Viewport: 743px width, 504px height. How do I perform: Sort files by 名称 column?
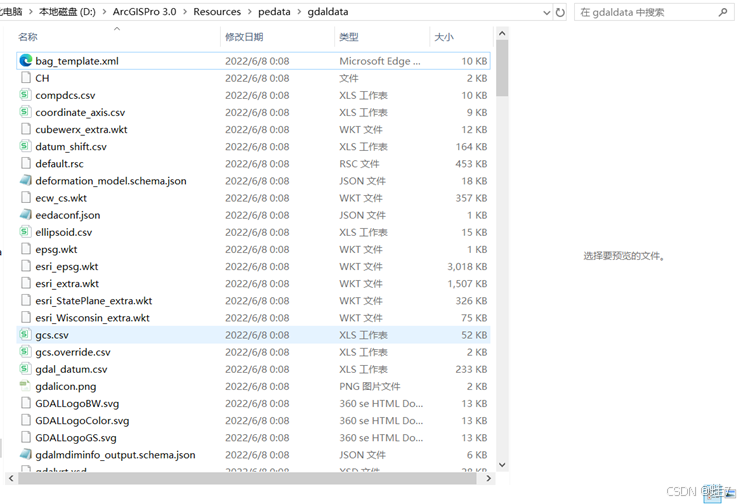tap(118, 36)
